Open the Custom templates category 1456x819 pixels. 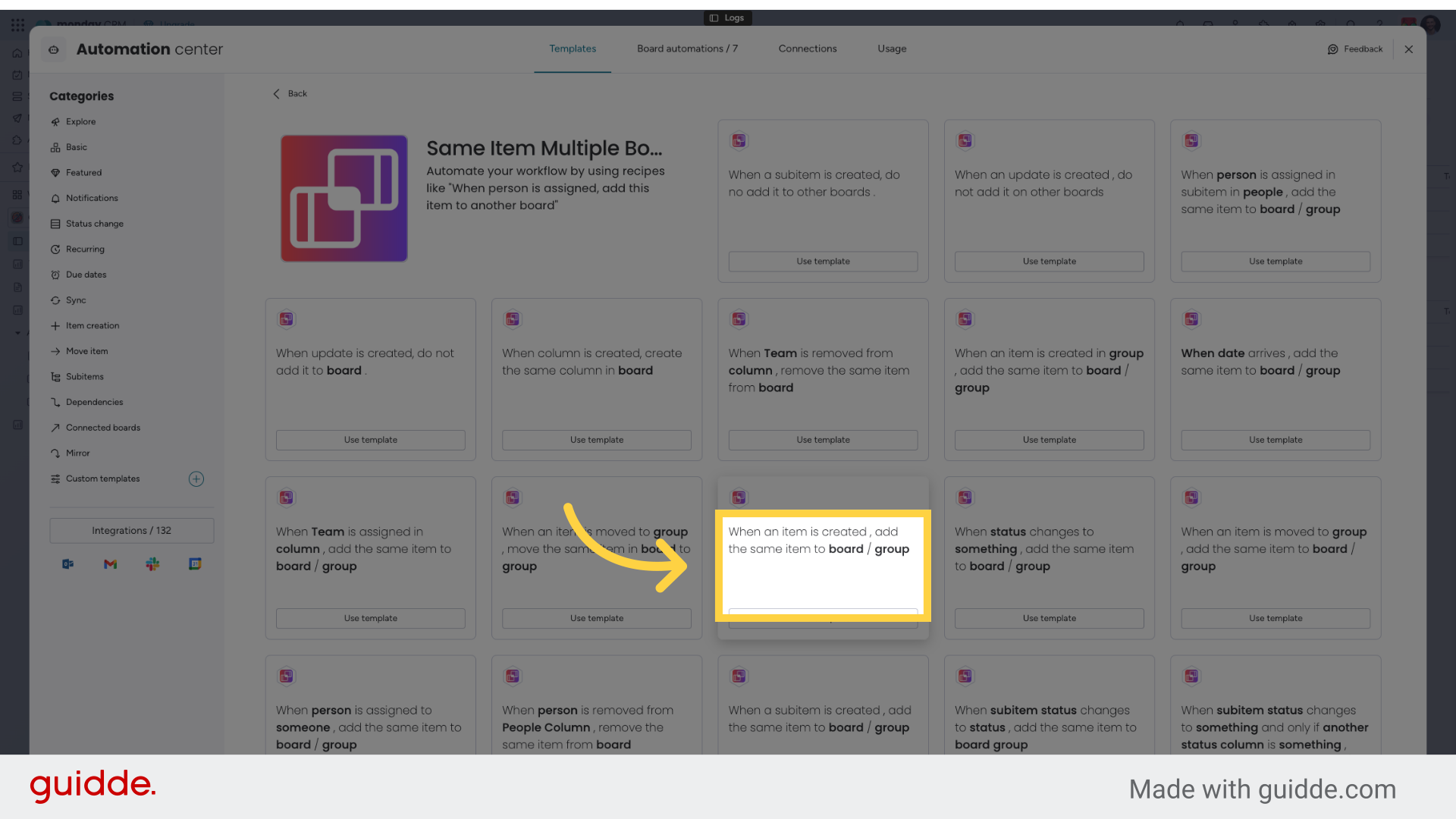[x=102, y=479]
